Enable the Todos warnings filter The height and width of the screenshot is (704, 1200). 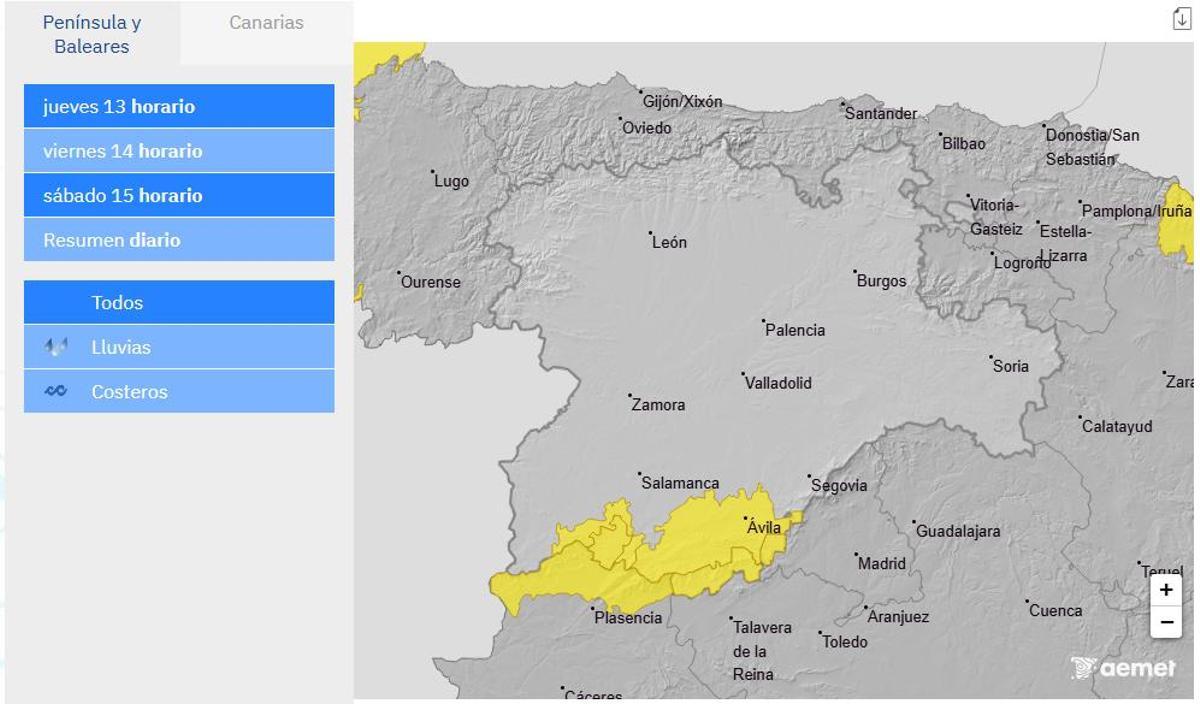pos(178,302)
